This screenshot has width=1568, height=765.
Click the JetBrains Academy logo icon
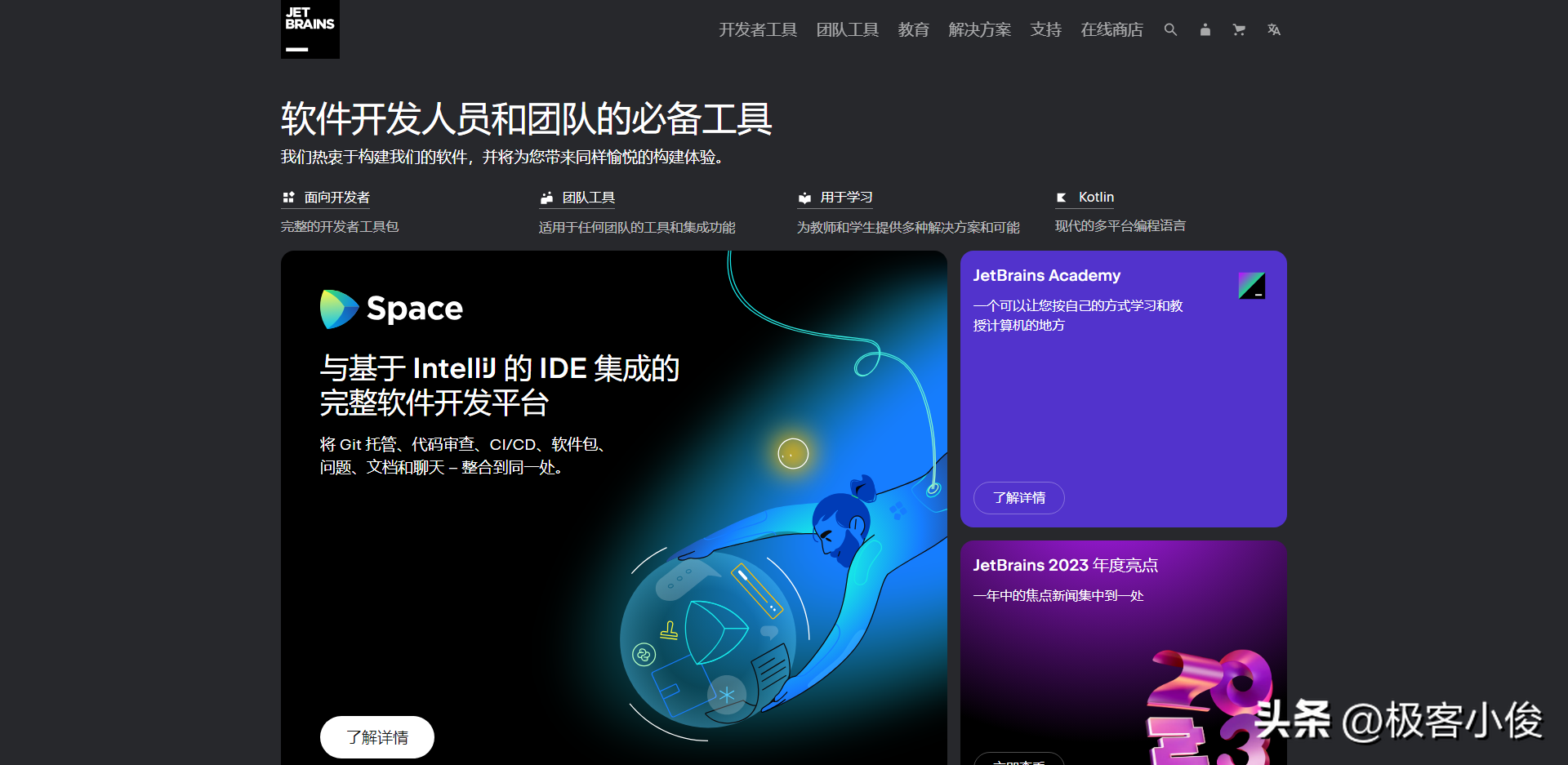coord(1251,286)
